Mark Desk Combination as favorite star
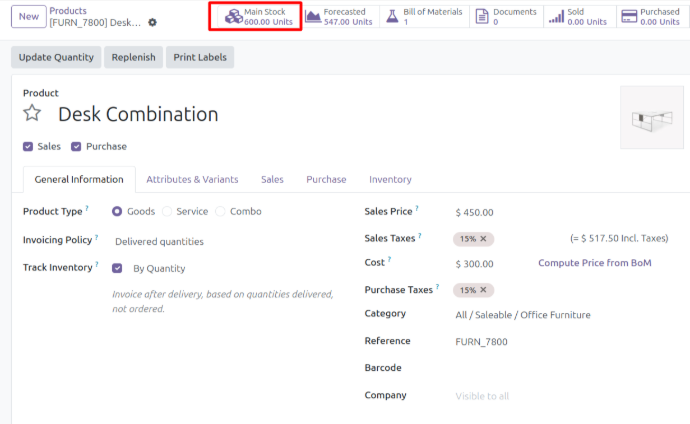 (33, 113)
